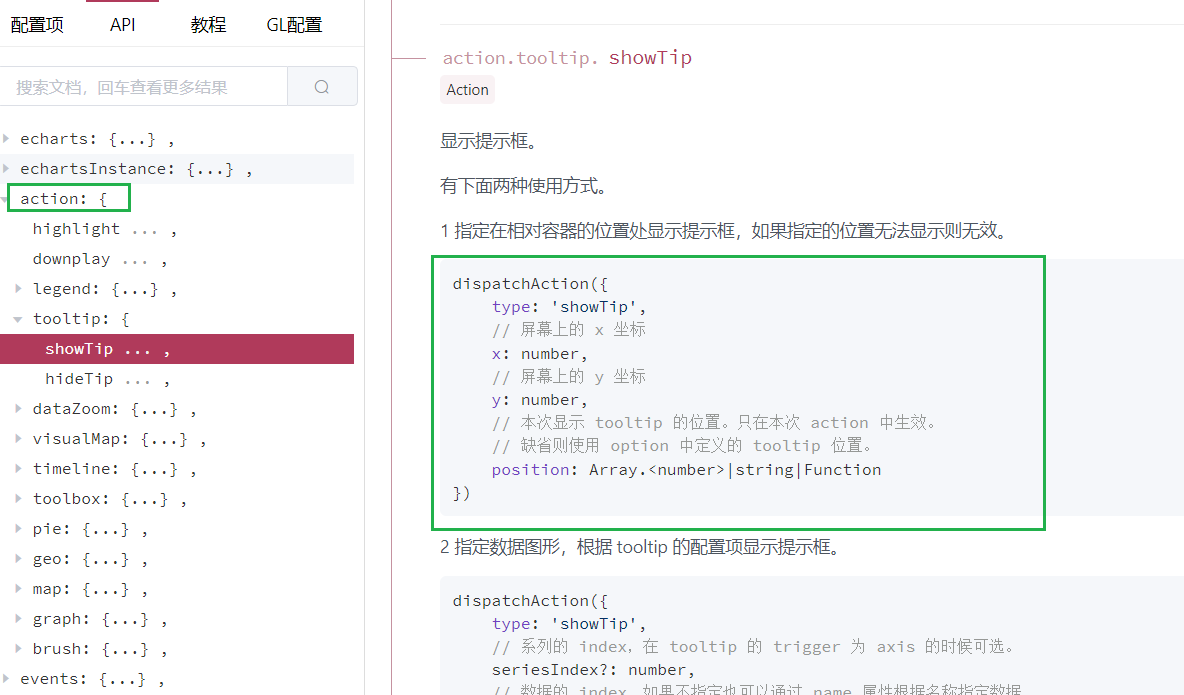Collapse the tooltip tree node arrow

point(19,319)
